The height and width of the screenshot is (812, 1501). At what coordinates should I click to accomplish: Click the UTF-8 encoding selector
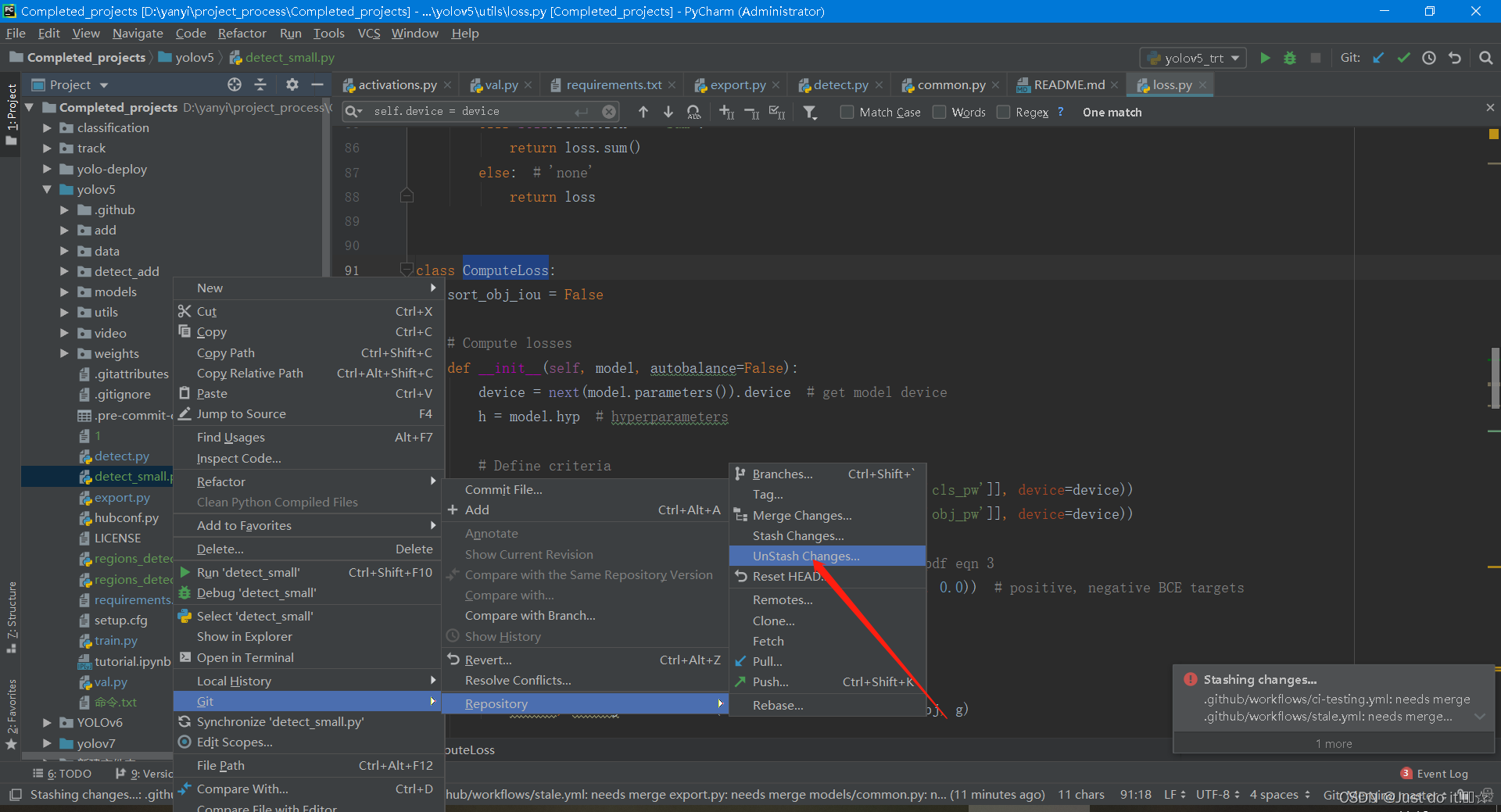click(1217, 794)
